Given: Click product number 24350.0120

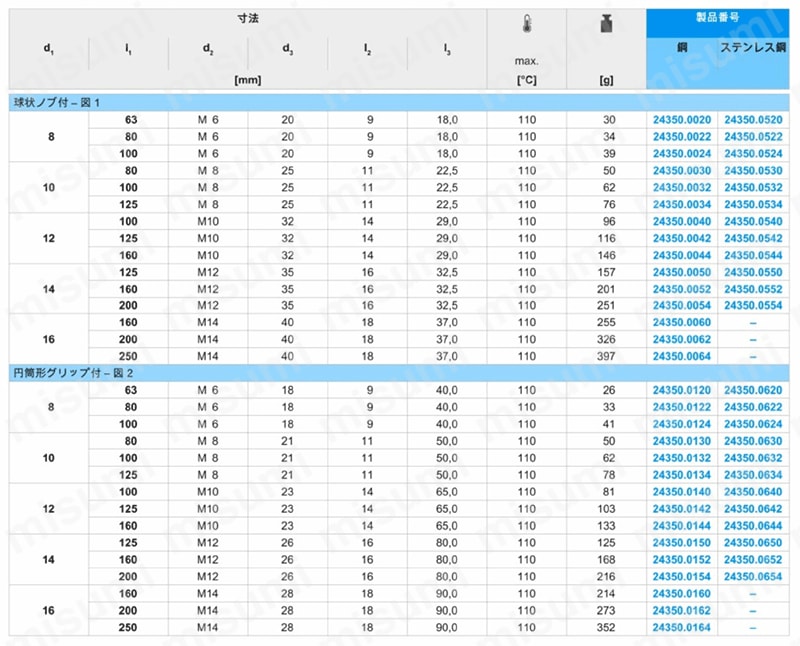Looking at the screenshot, I should coord(682,390).
